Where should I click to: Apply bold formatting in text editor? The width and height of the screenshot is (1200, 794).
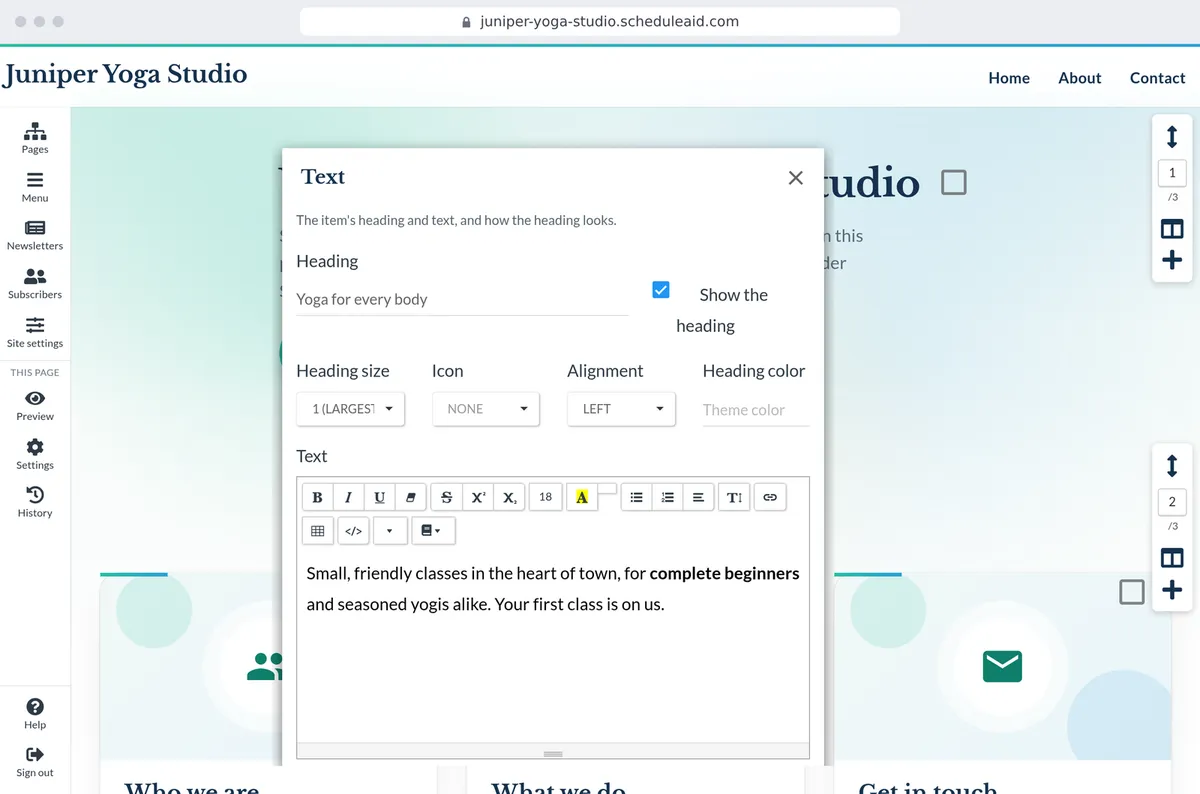pos(317,497)
